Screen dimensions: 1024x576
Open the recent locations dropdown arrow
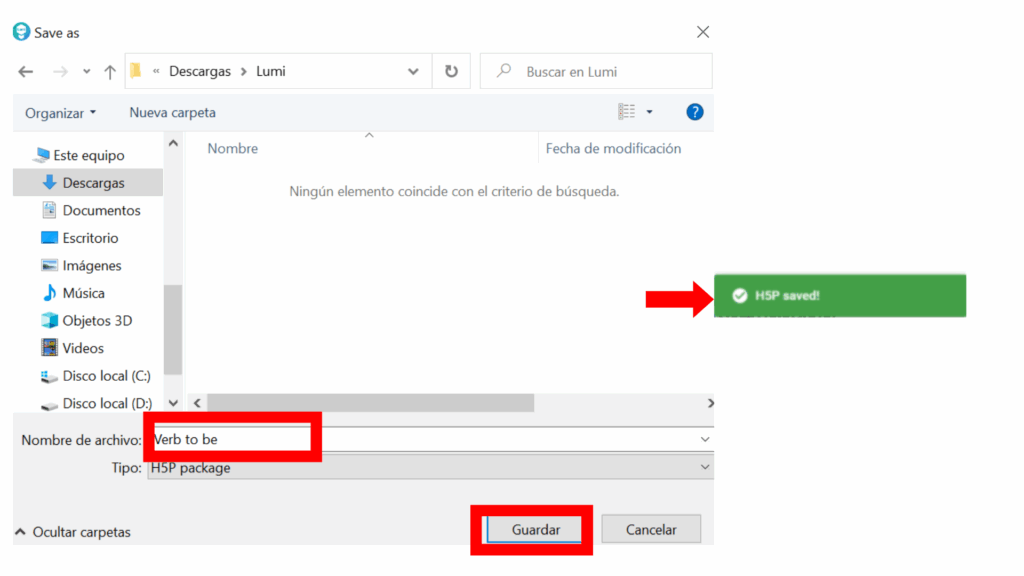point(87,72)
